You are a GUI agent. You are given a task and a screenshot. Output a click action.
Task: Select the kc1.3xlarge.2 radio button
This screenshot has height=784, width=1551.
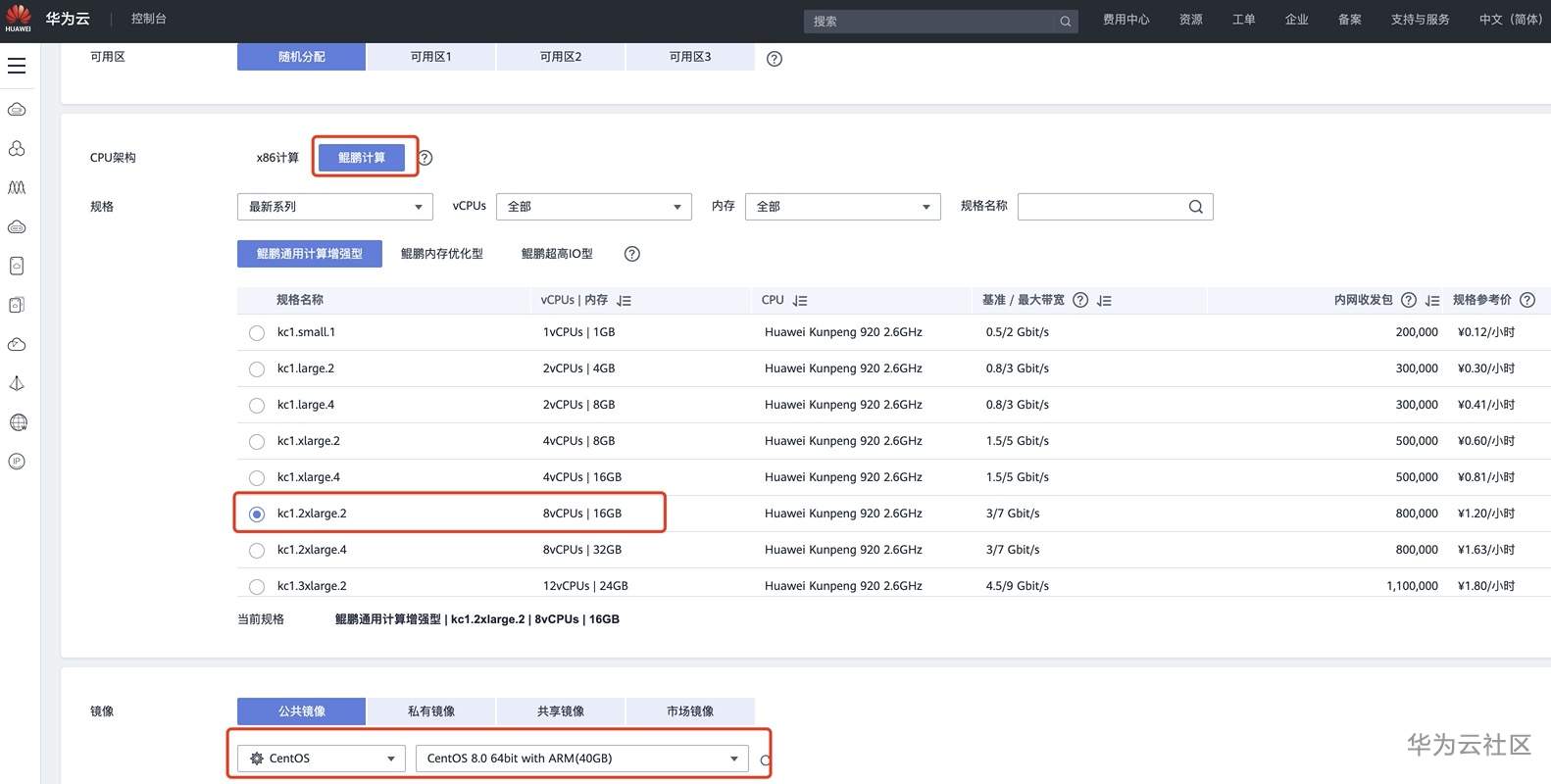click(x=257, y=587)
